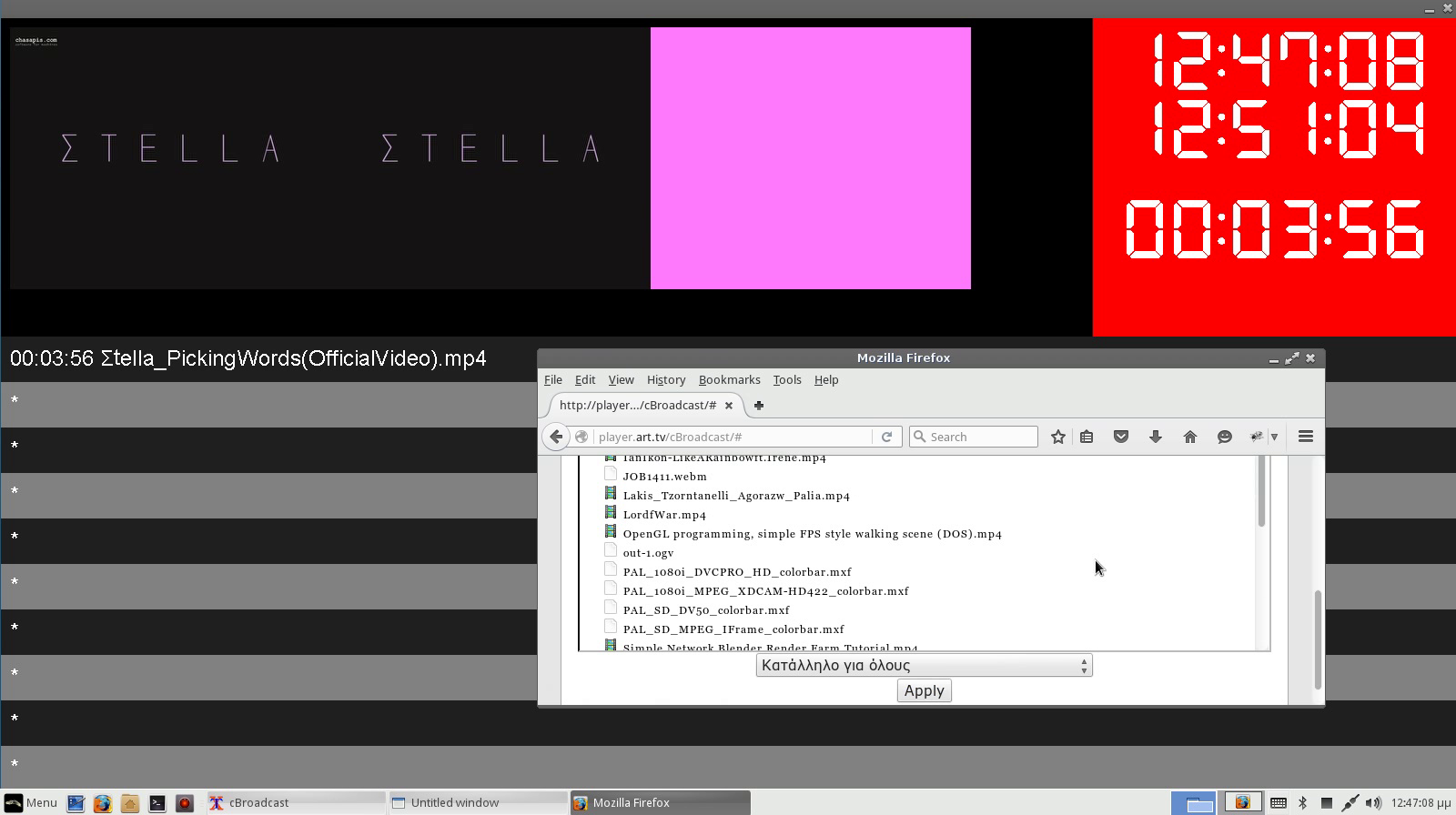Open network connection tray icon
The width and height of the screenshot is (1456, 815).
pos(1350,803)
